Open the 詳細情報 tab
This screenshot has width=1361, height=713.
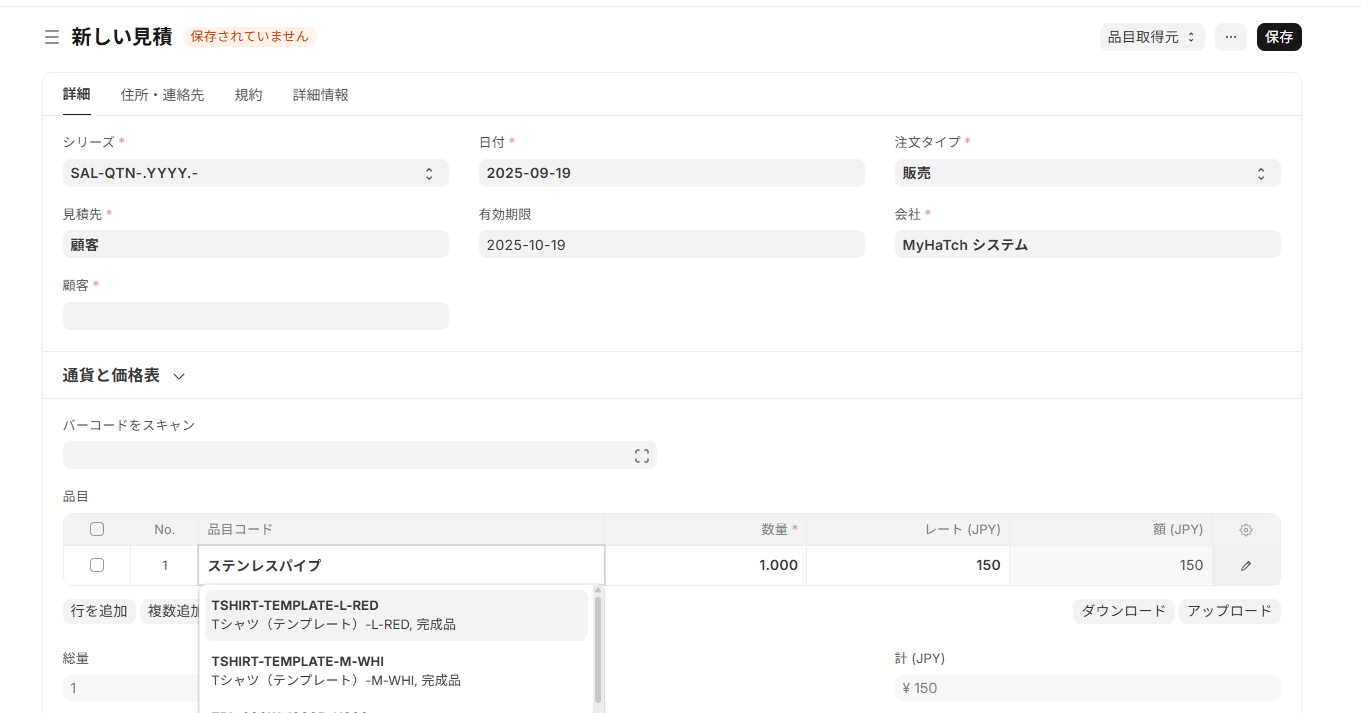(x=319, y=94)
